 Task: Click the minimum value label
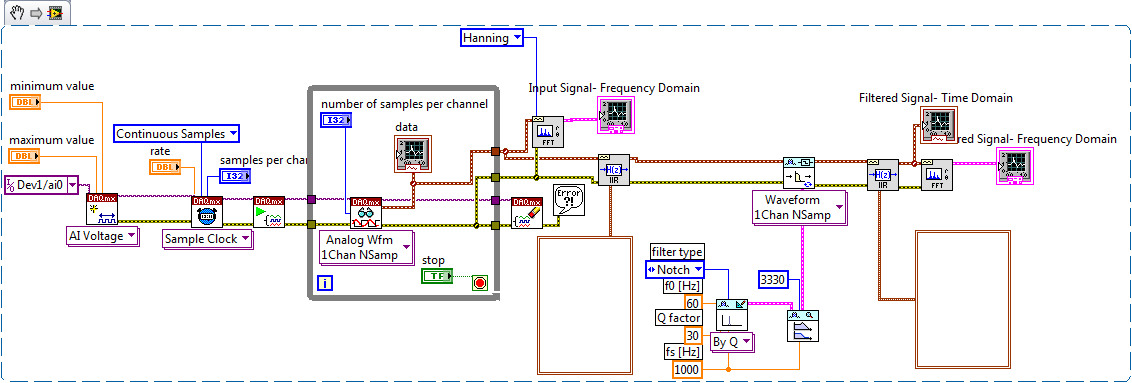[52, 87]
